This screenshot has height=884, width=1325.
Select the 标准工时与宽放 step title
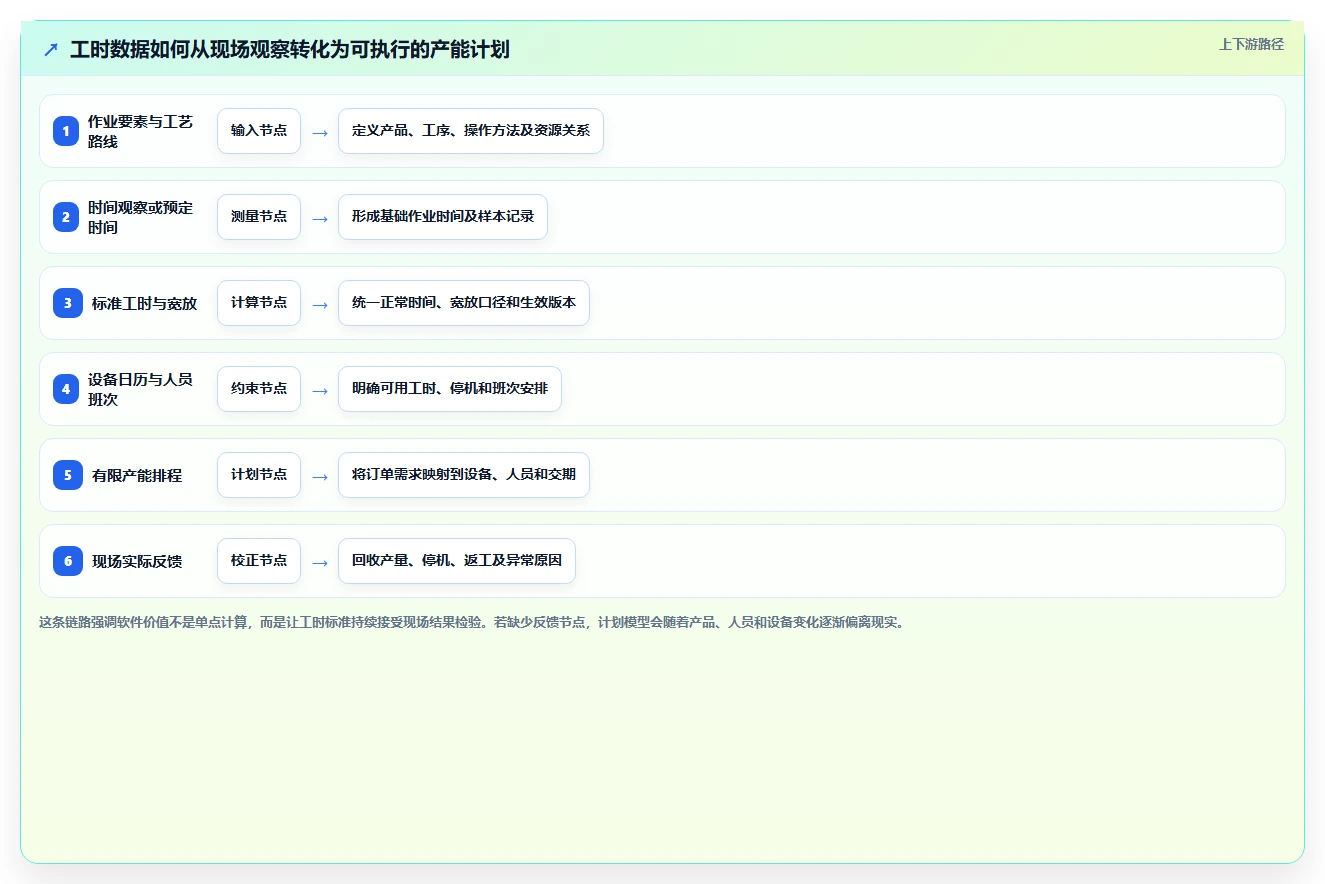pyautogui.click(x=144, y=303)
